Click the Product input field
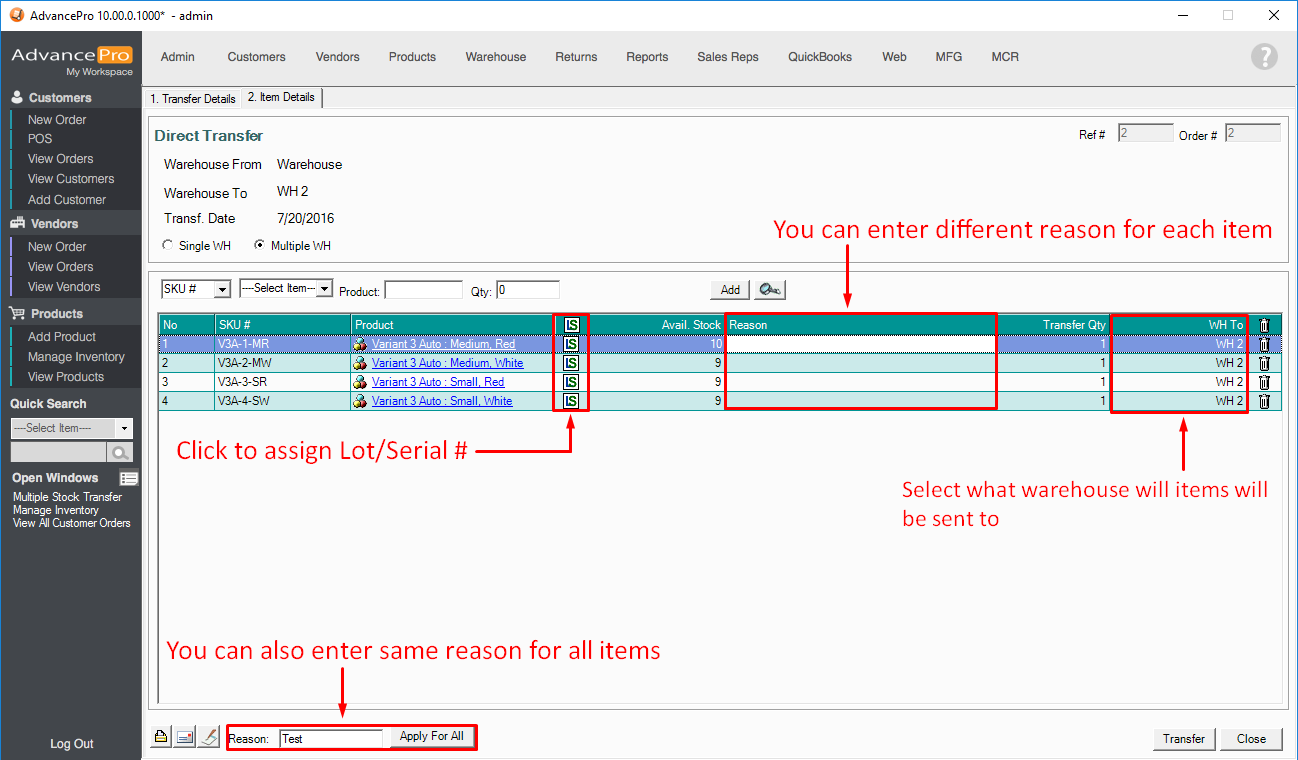This screenshot has width=1298, height=760. click(x=423, y=290)
